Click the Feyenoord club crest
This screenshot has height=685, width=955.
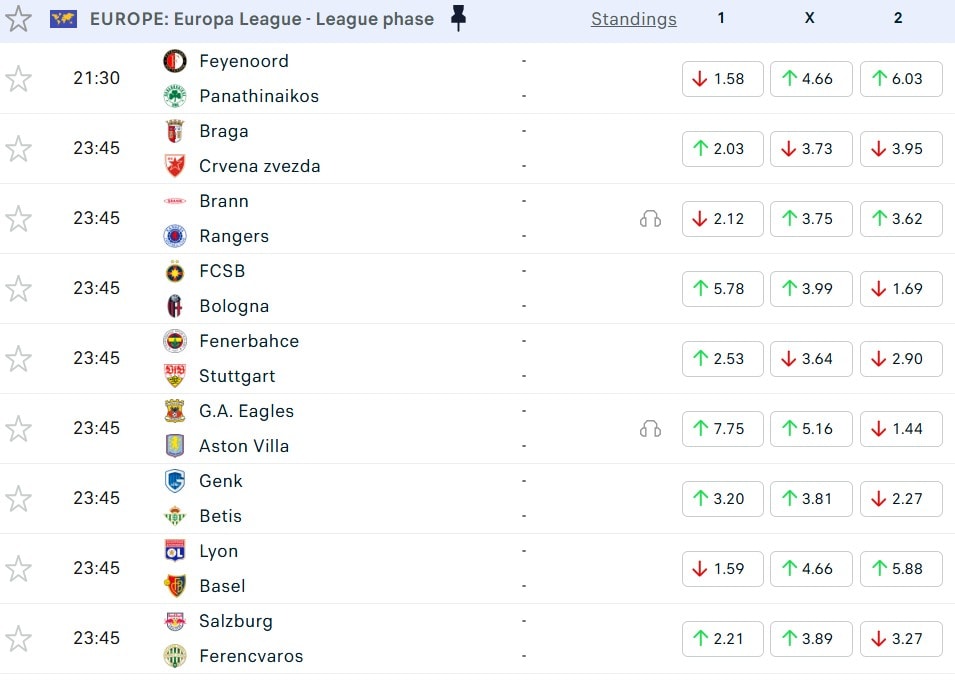(175, 61)
